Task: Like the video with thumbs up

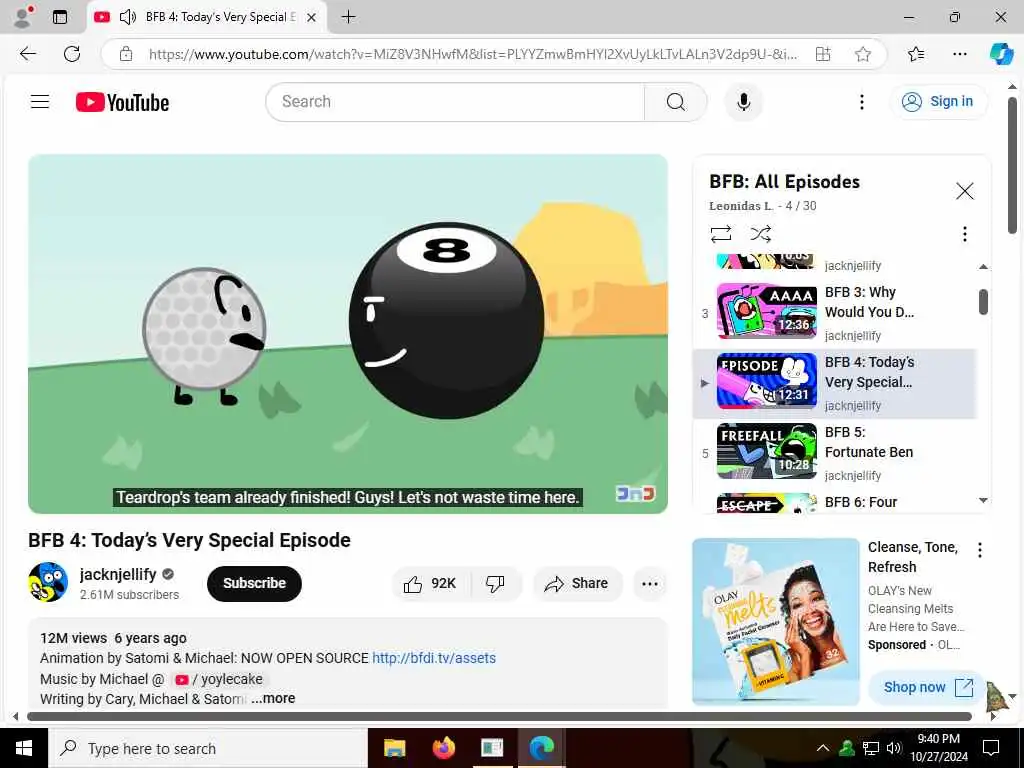Action: click(430, 583)
